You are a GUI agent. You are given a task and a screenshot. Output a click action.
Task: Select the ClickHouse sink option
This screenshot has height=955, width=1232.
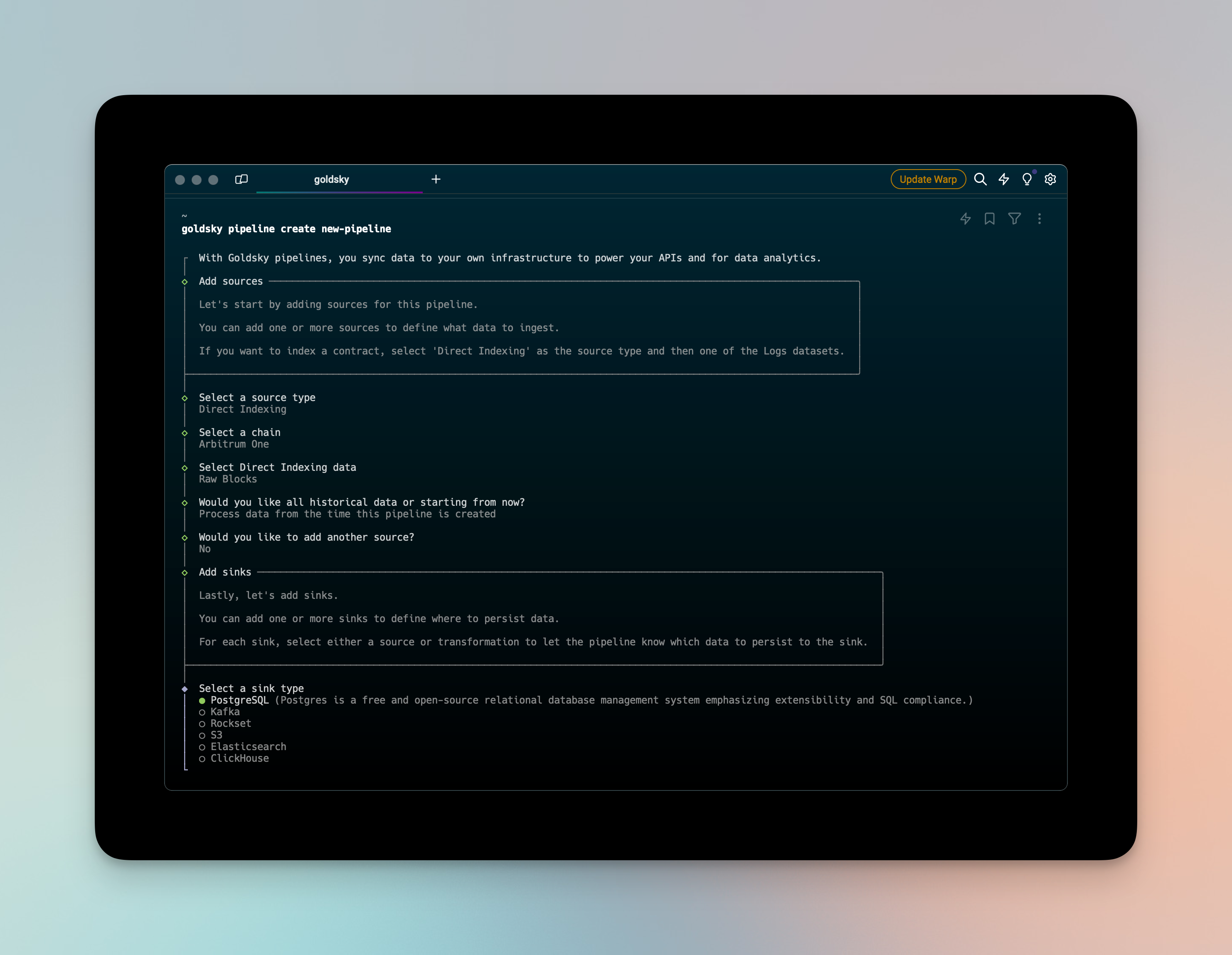coord(234,759)
